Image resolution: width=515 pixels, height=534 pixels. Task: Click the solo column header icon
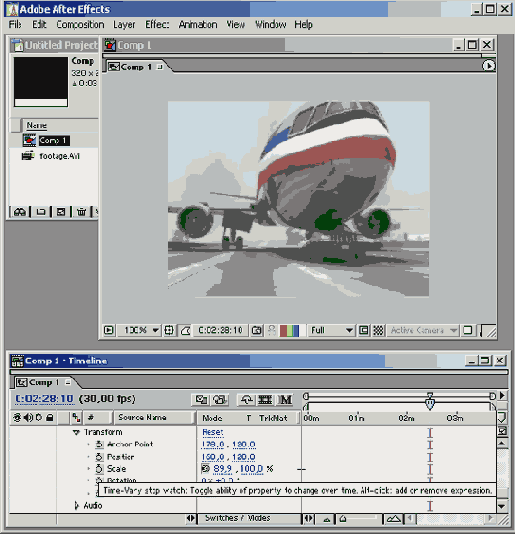tap(39, 417)
